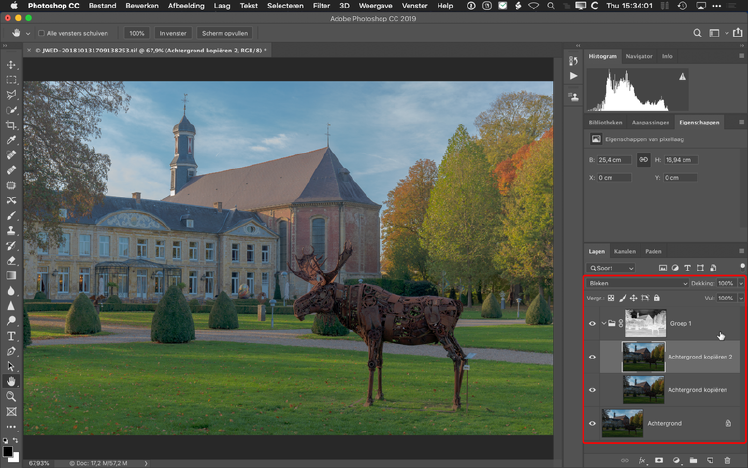This screenshot has width=748, height=468.
Task: Click the add layer style fx icon
Action: pyautogui.click(x=642, y=460)
